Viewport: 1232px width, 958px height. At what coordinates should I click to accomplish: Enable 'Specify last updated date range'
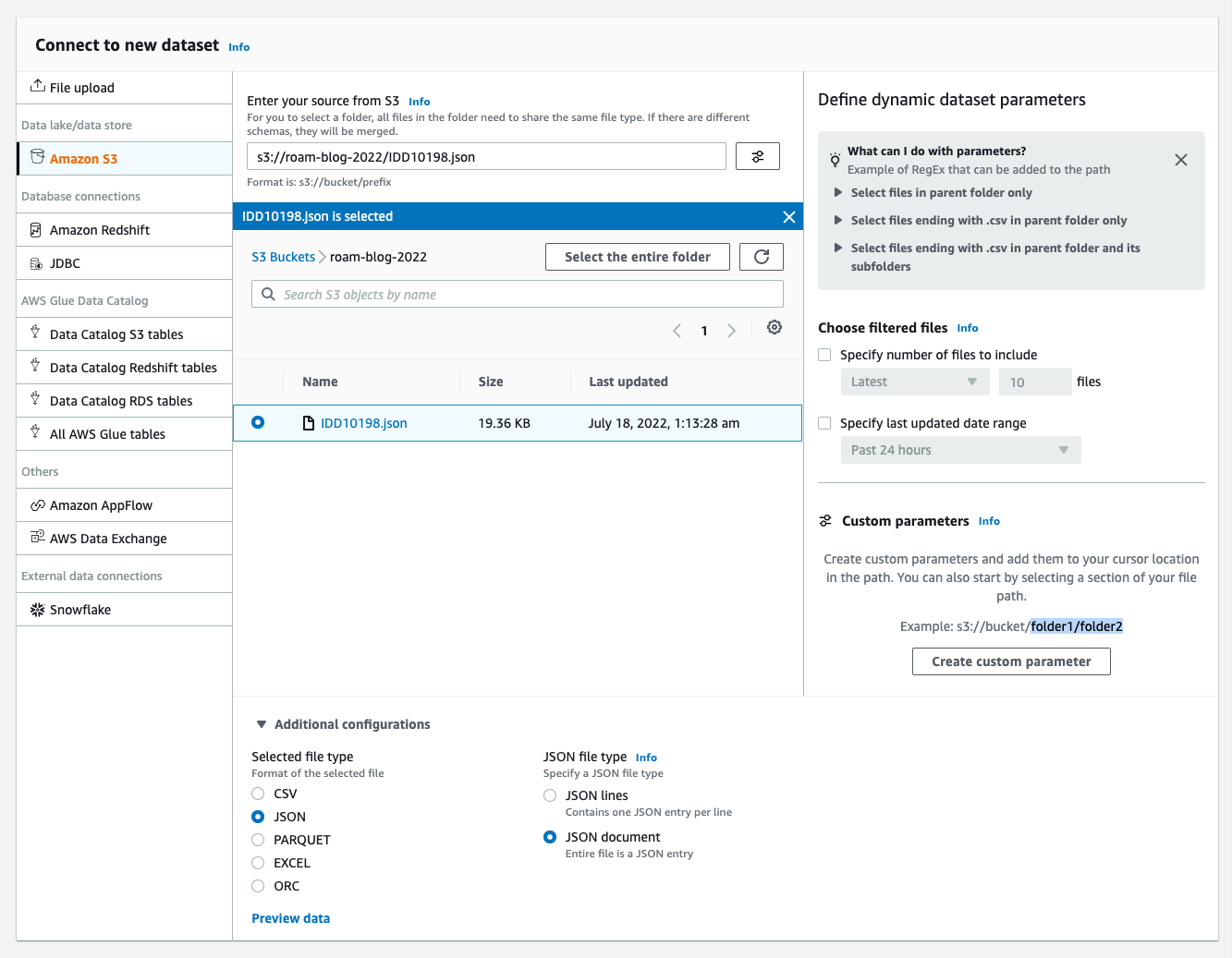pos(824,423)
